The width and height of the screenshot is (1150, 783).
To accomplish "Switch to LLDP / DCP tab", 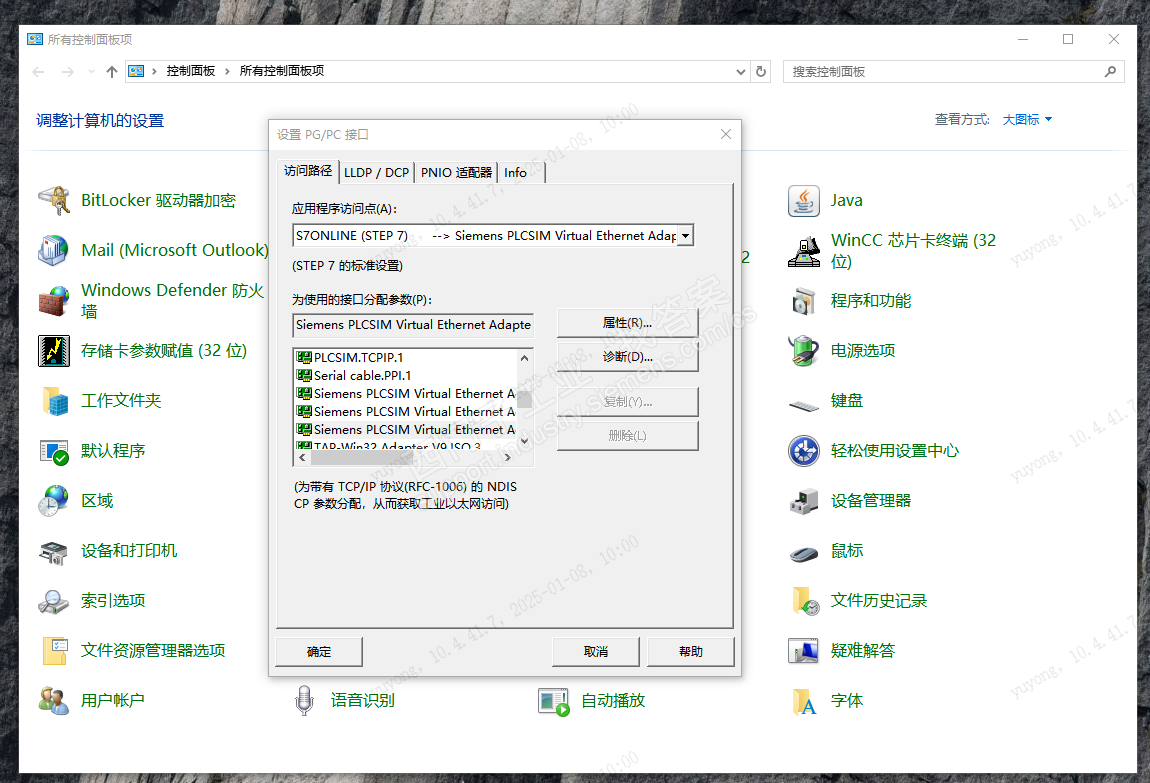I will 376,172.
